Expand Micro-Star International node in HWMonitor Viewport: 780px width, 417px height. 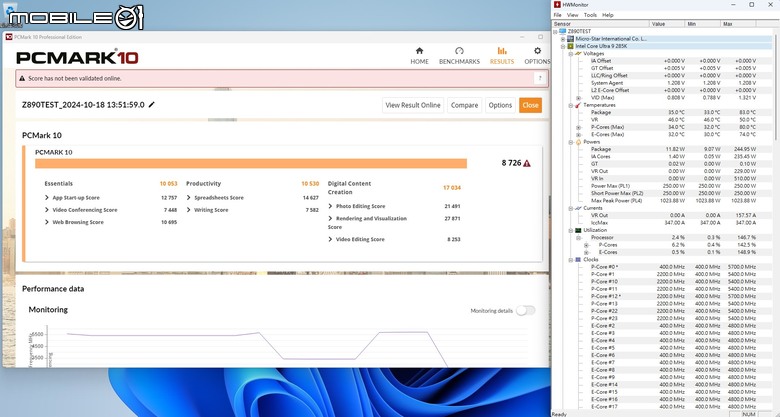tap(563, 39)
